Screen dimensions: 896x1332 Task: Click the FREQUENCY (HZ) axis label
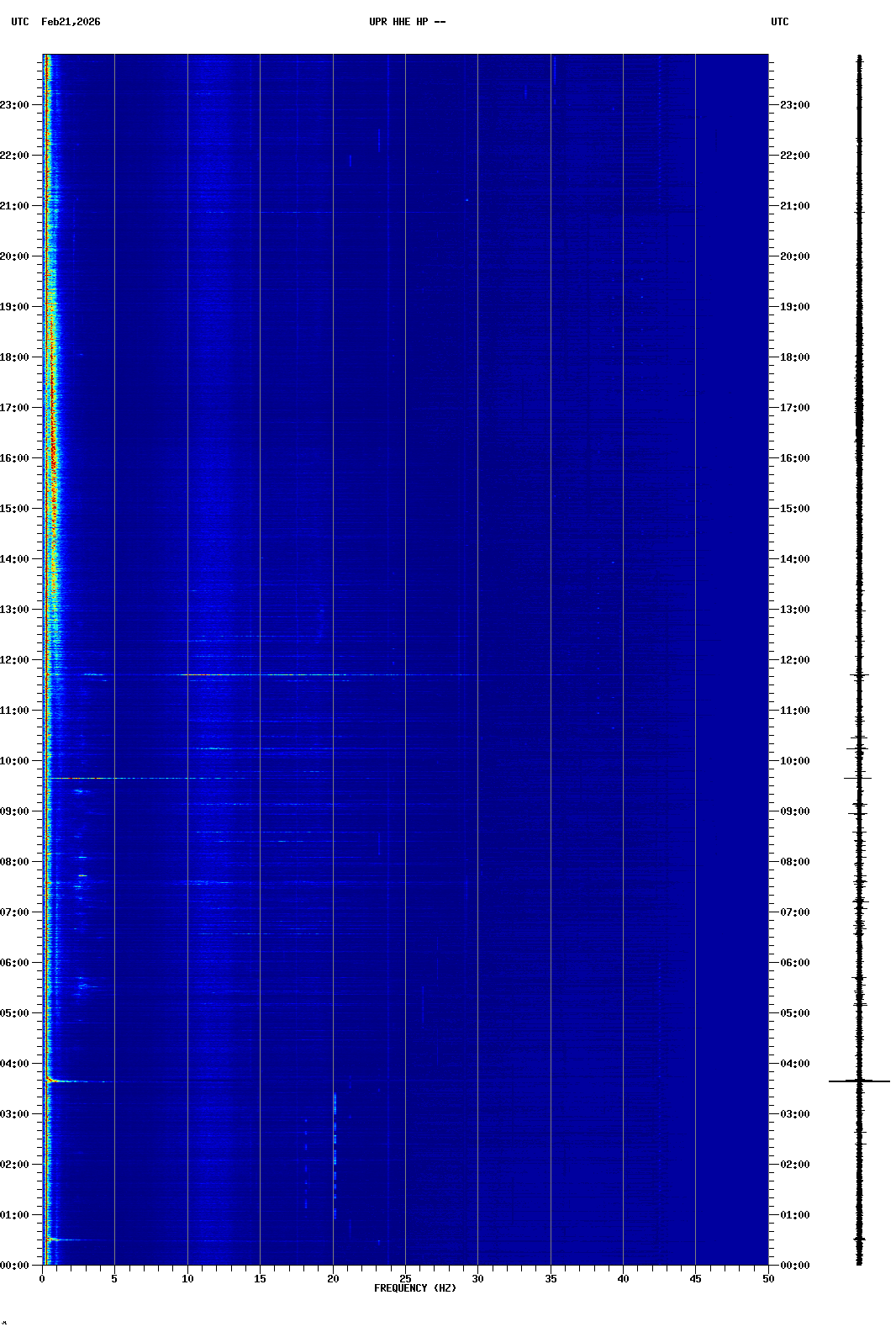coord(415,1288)
